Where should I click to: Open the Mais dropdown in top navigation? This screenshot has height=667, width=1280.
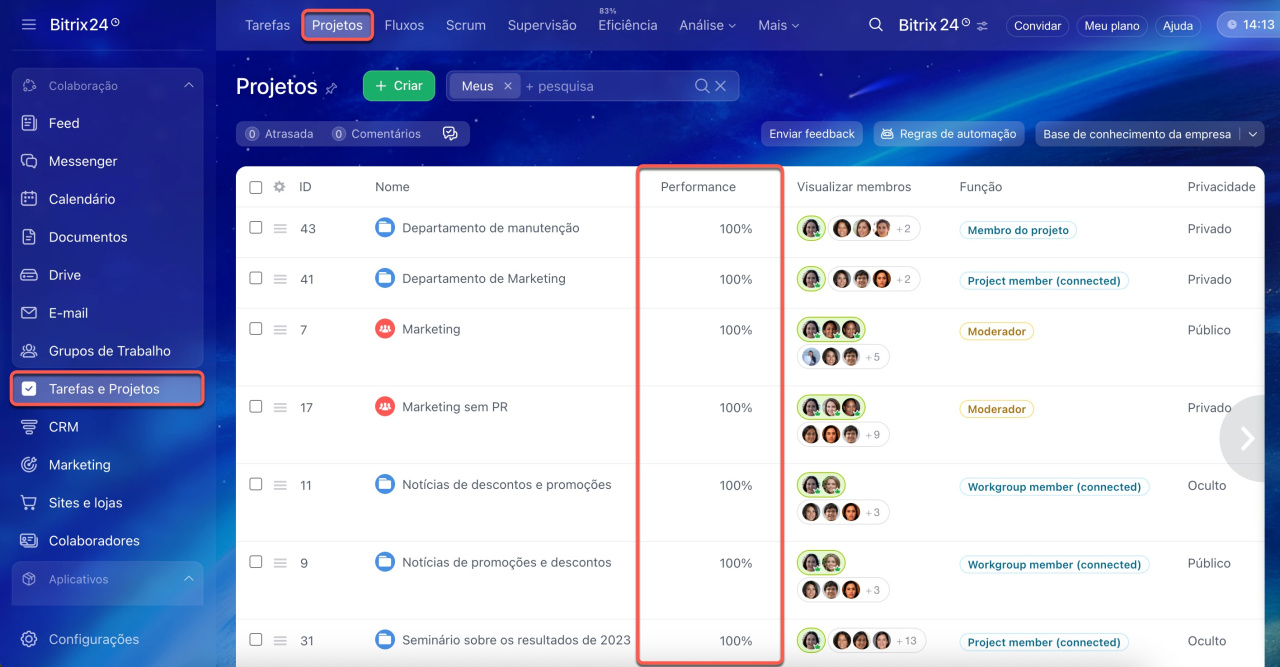pyautogui.click(x=778, y=25)
